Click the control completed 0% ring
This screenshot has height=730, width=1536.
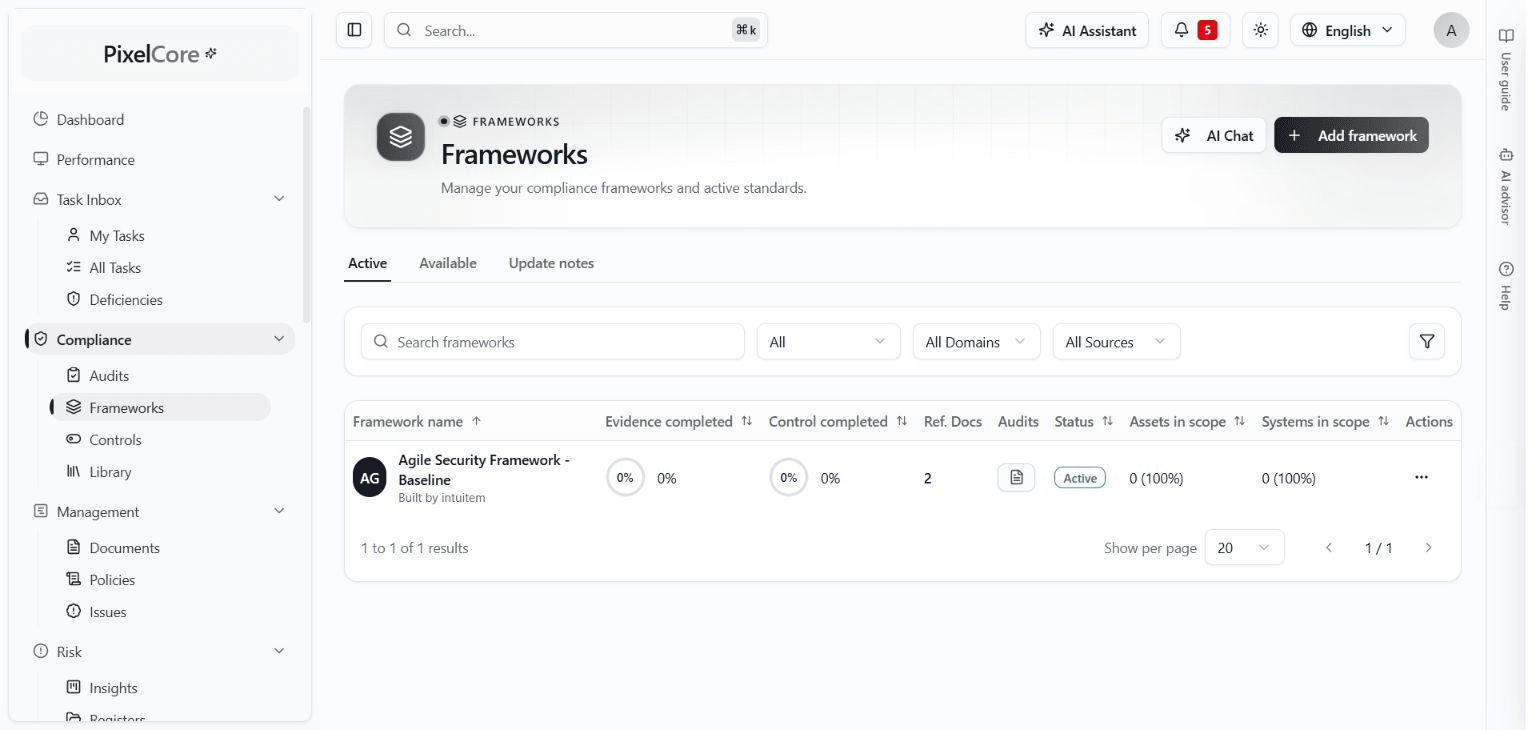[x=788, y=478]
